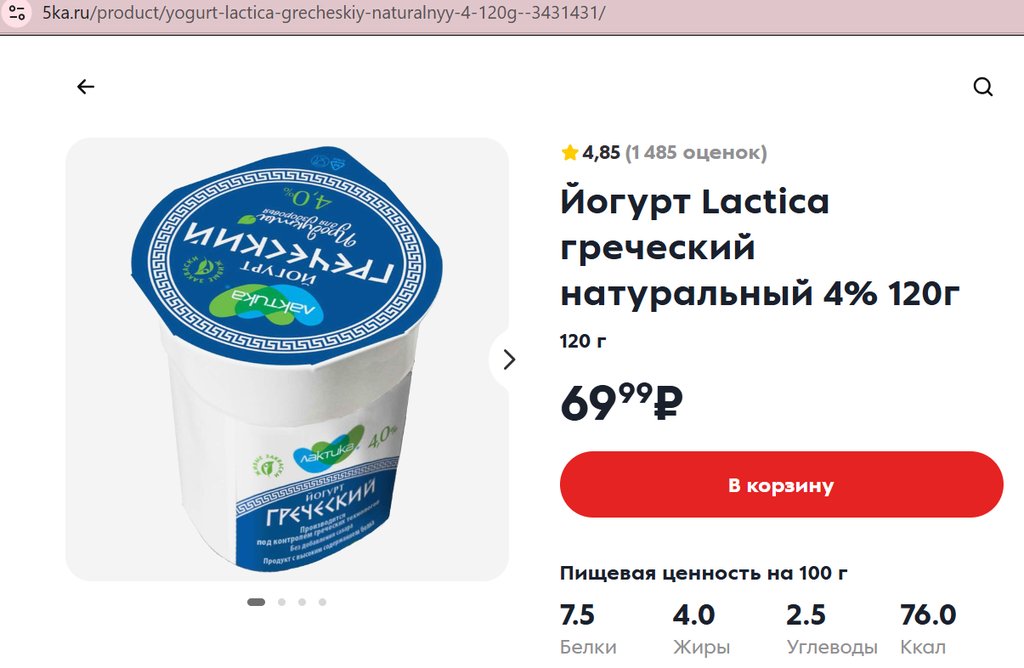The image size is (1024, 668).
Task: Add yogurt to cart with В корзину
Action: [781, 485]
